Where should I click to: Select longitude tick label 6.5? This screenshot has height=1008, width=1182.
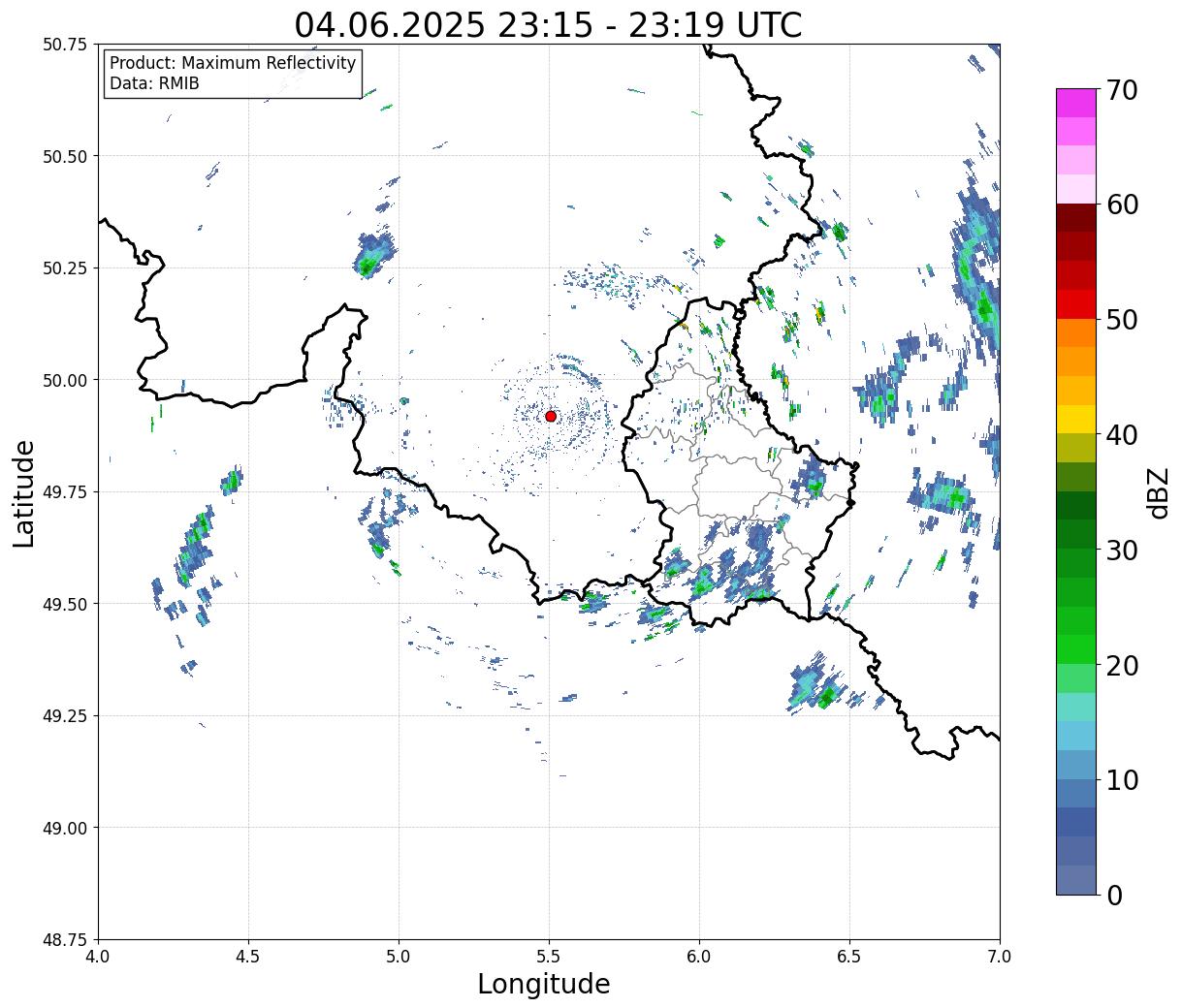coord(849,956)
